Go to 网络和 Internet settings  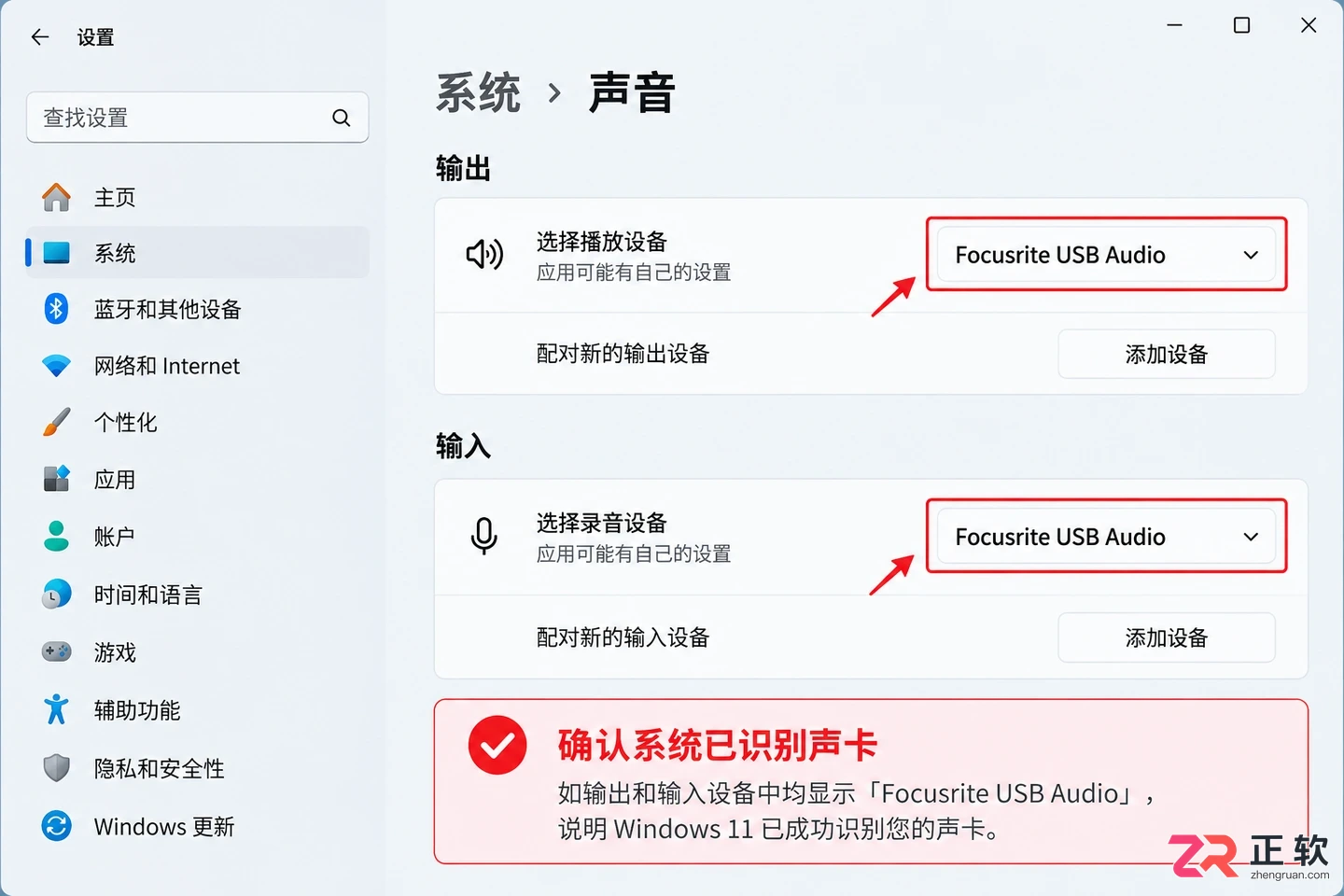tap(197, 366)
